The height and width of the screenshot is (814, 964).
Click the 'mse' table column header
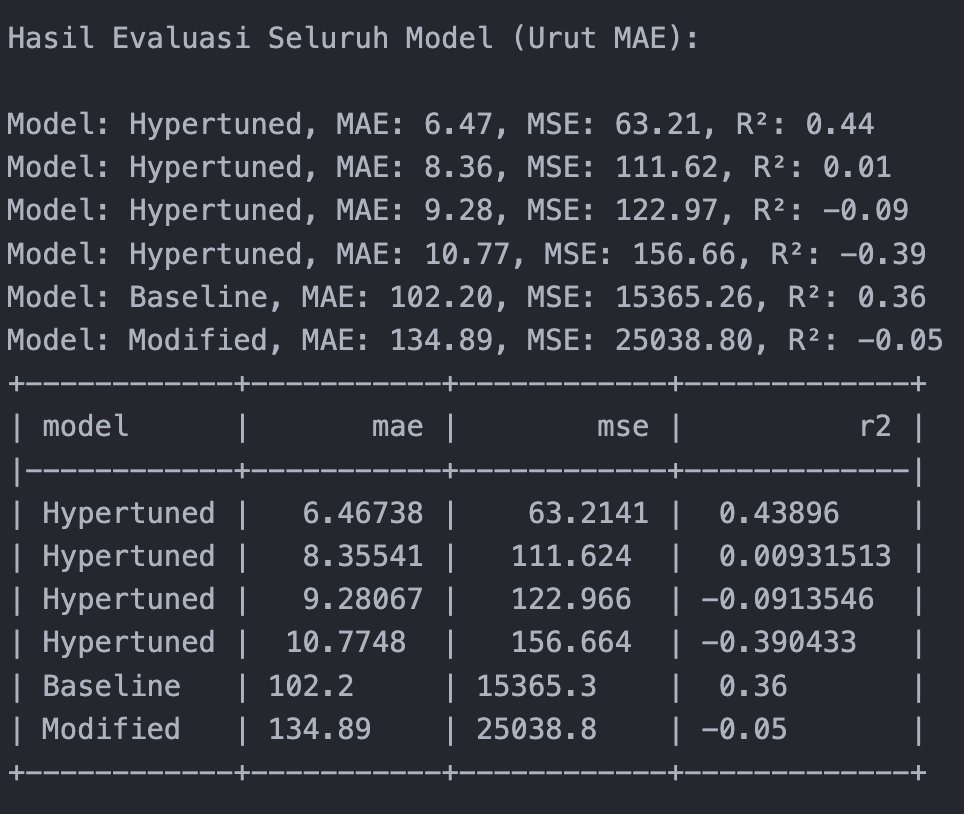622,427
